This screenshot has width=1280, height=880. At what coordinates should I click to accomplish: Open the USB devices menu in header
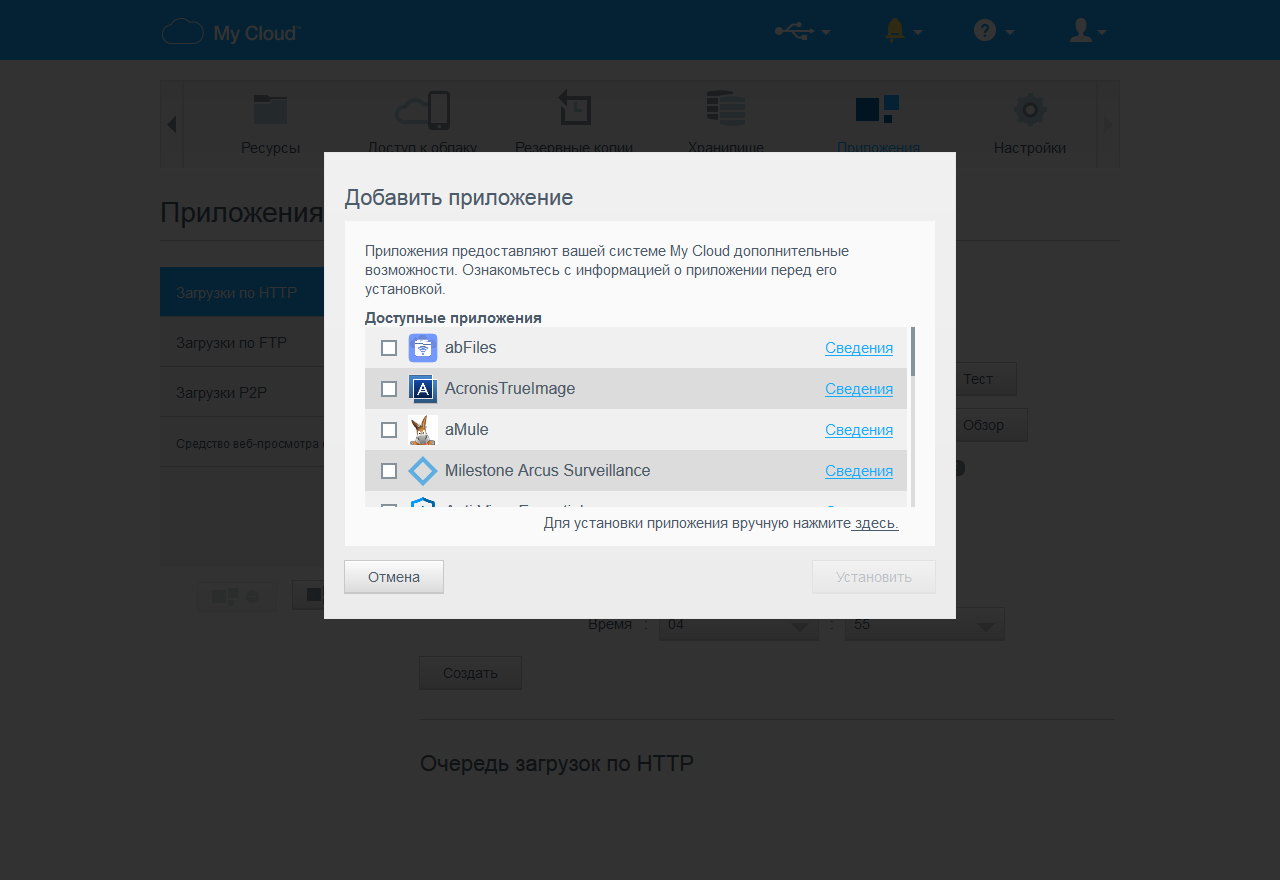coord(802,31)
